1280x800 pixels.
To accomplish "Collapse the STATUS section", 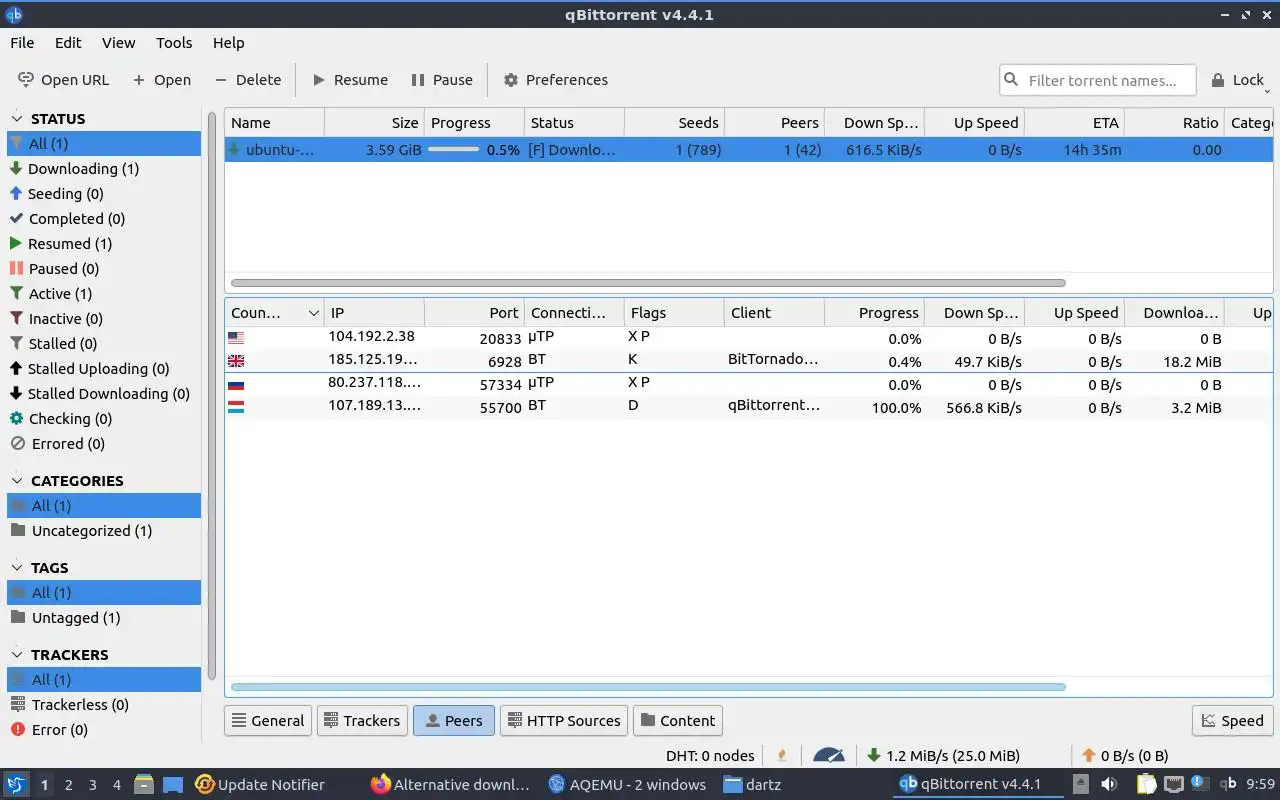I will pos(17,118).
